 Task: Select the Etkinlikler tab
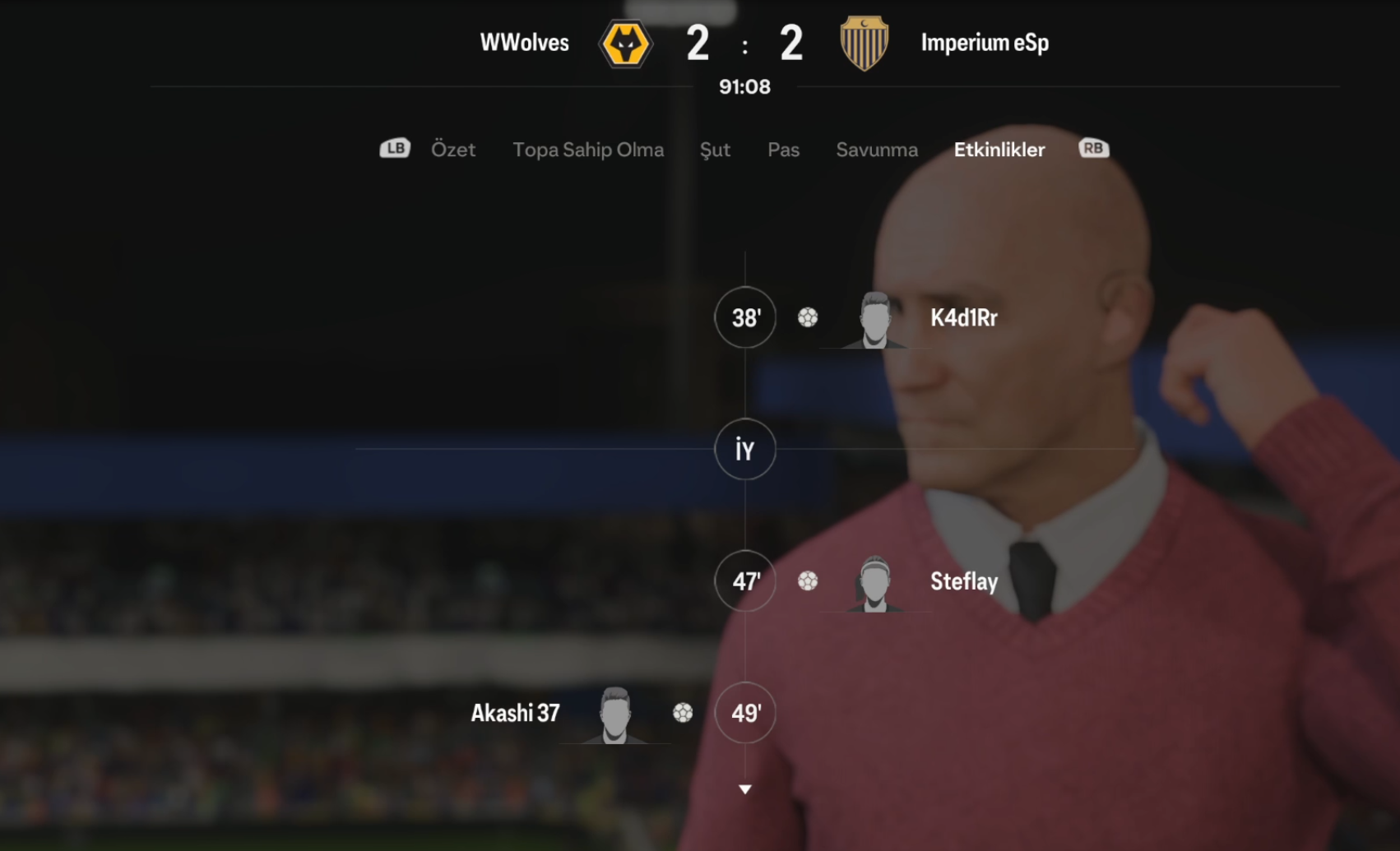point(999,150)
